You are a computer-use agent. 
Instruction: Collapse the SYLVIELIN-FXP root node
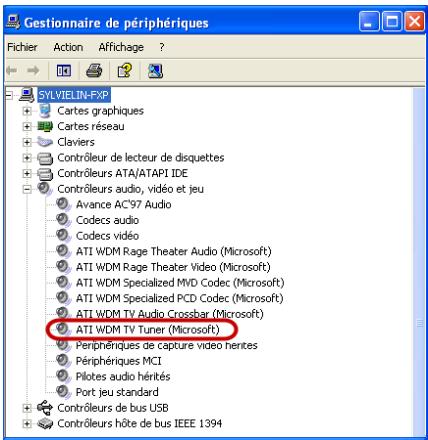(9, 95)
